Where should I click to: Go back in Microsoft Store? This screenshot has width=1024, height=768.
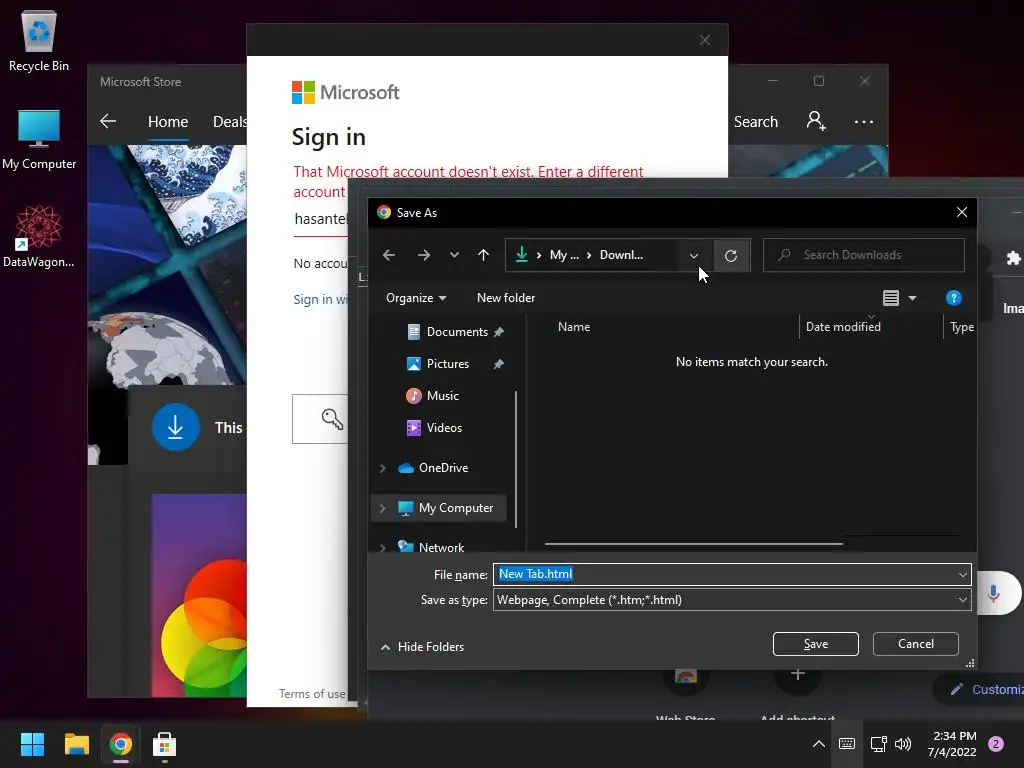pyautogui.click(x=108, y=121)
